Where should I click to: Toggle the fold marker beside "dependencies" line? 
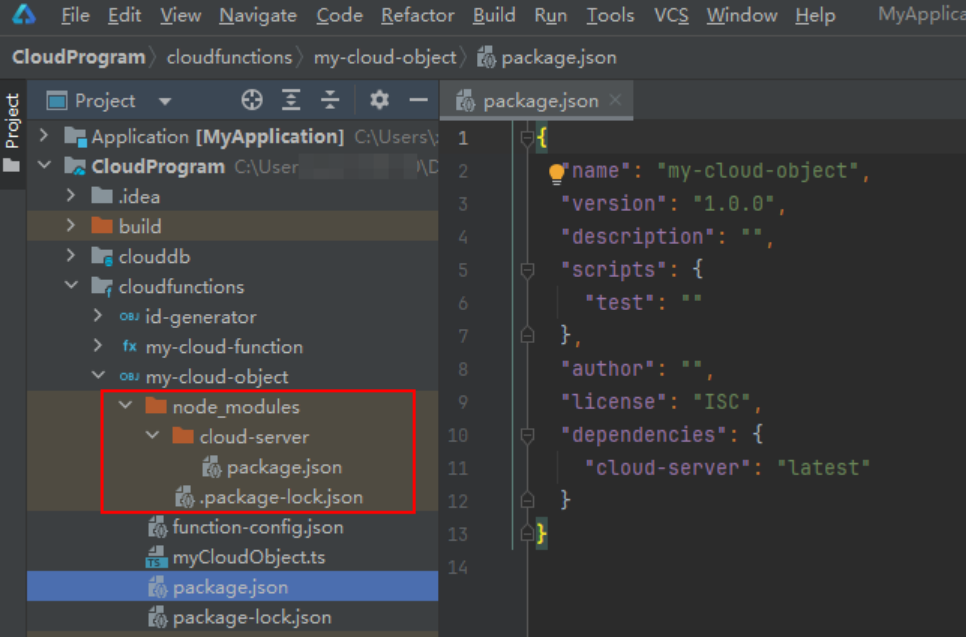click(x=528, y=435)
